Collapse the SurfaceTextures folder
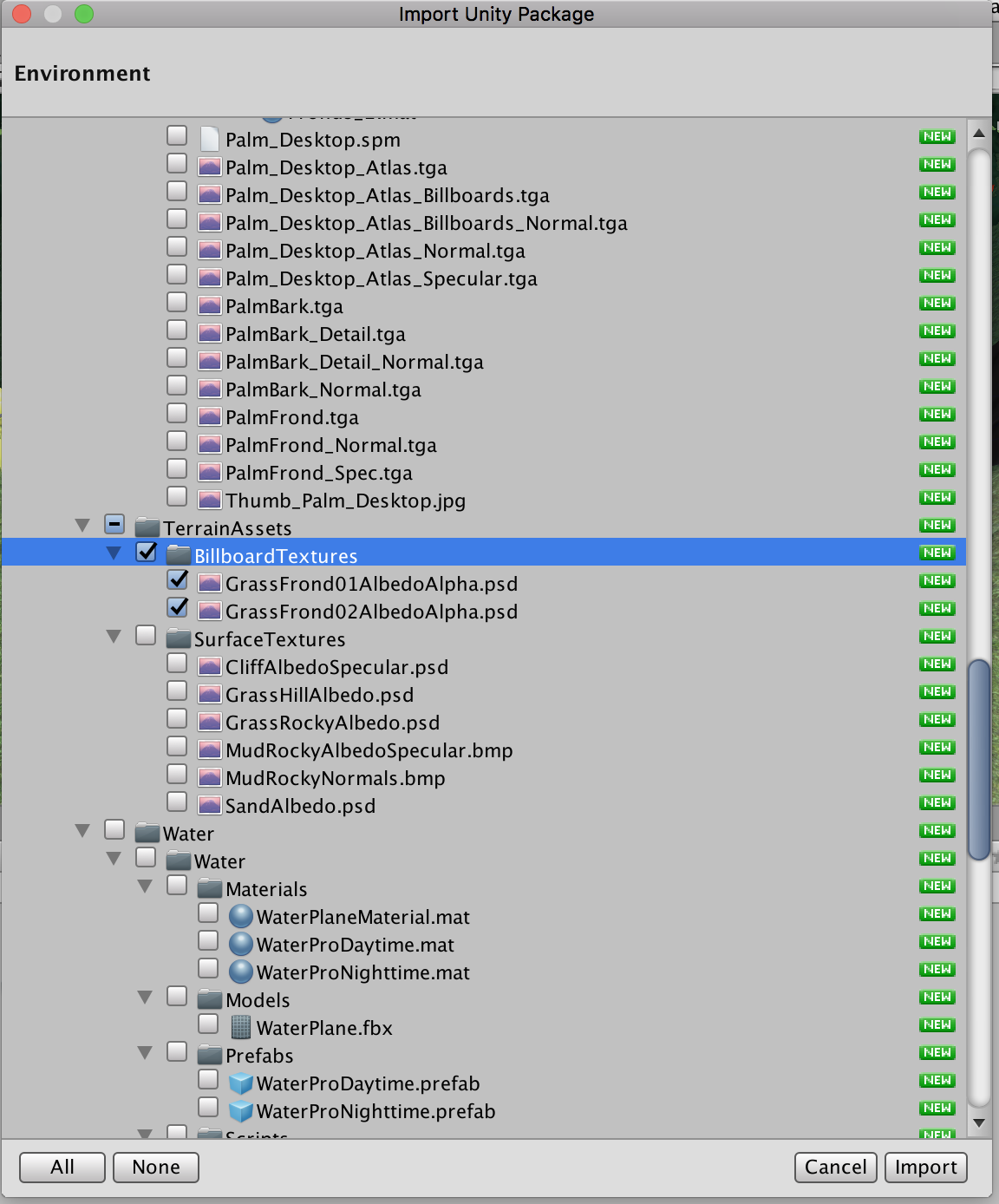Screen dimensions: 999x1204 tap(114, 636)
